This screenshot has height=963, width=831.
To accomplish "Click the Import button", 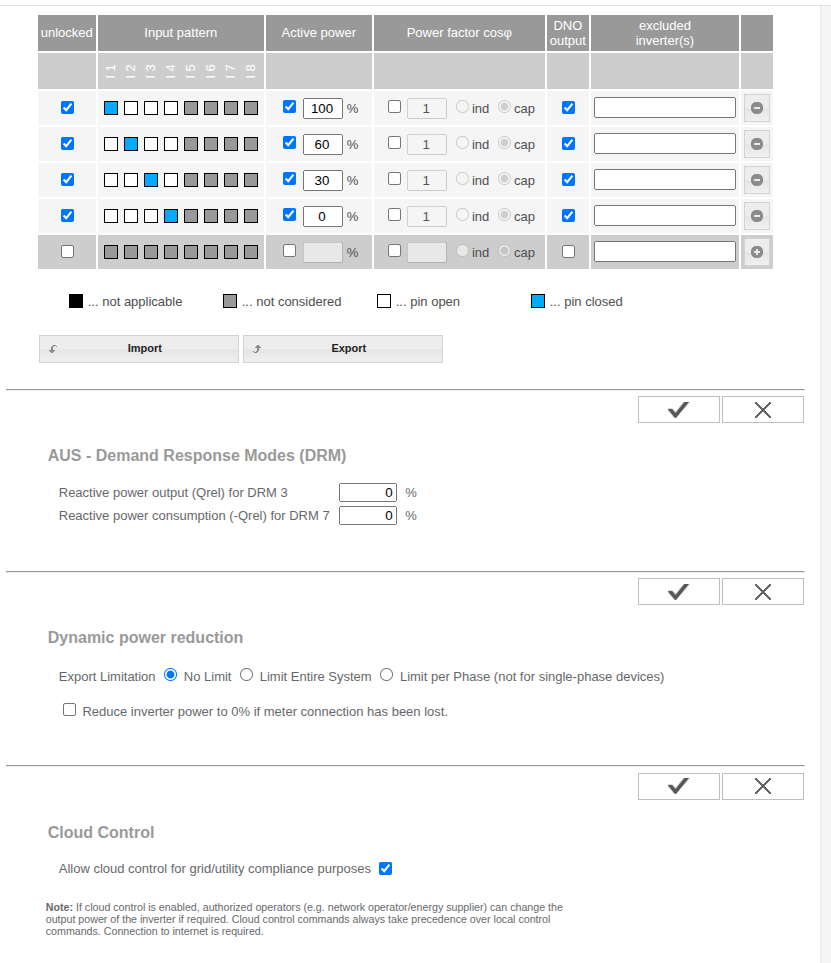I will click(x=140, y=349).
